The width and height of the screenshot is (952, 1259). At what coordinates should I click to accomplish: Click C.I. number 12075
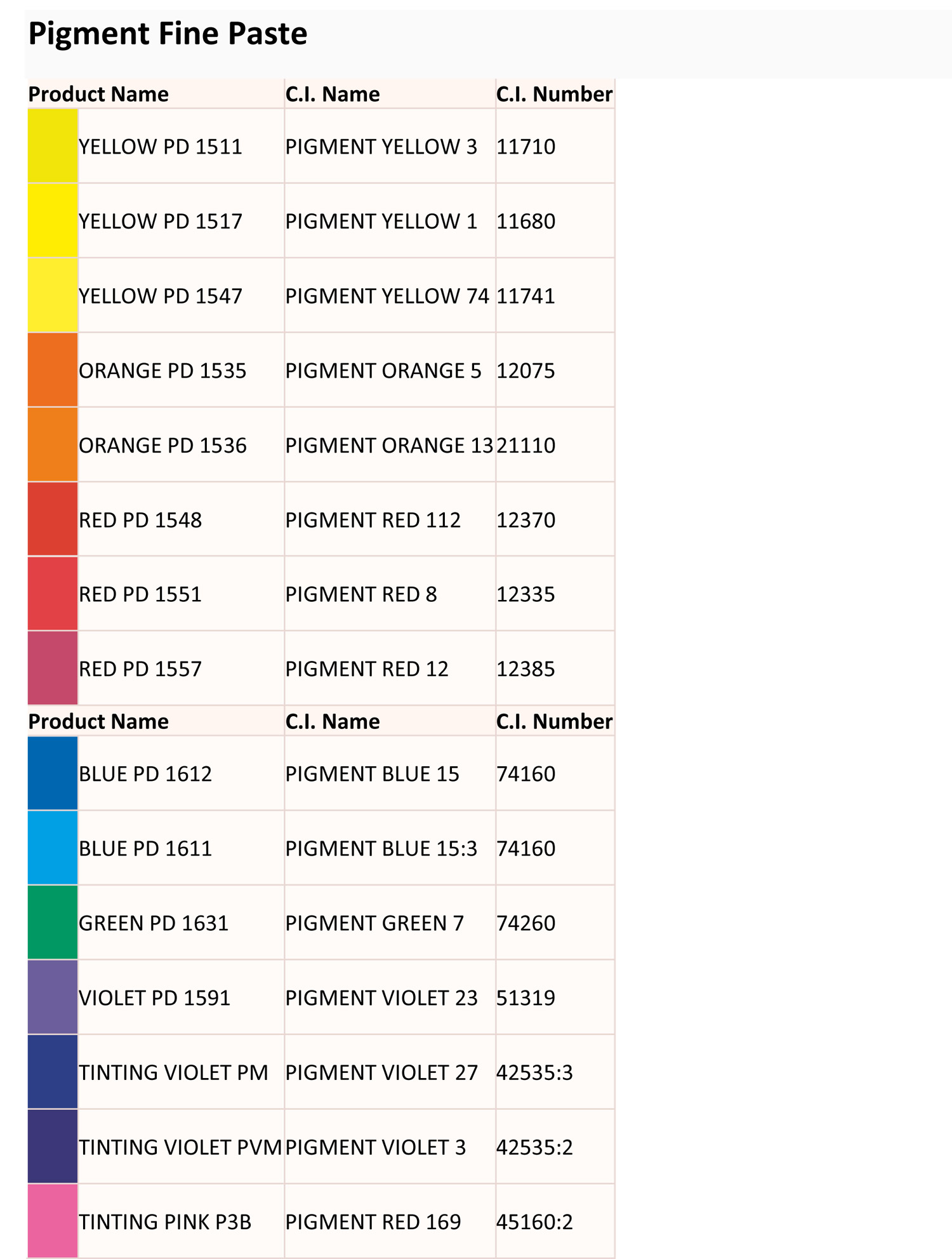coord(526,371)
